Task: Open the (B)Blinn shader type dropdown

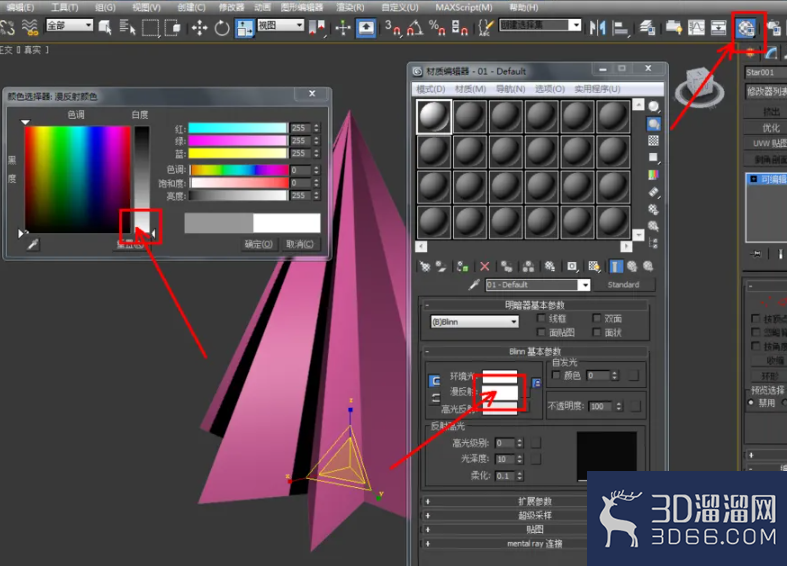Action: (474, 322)
